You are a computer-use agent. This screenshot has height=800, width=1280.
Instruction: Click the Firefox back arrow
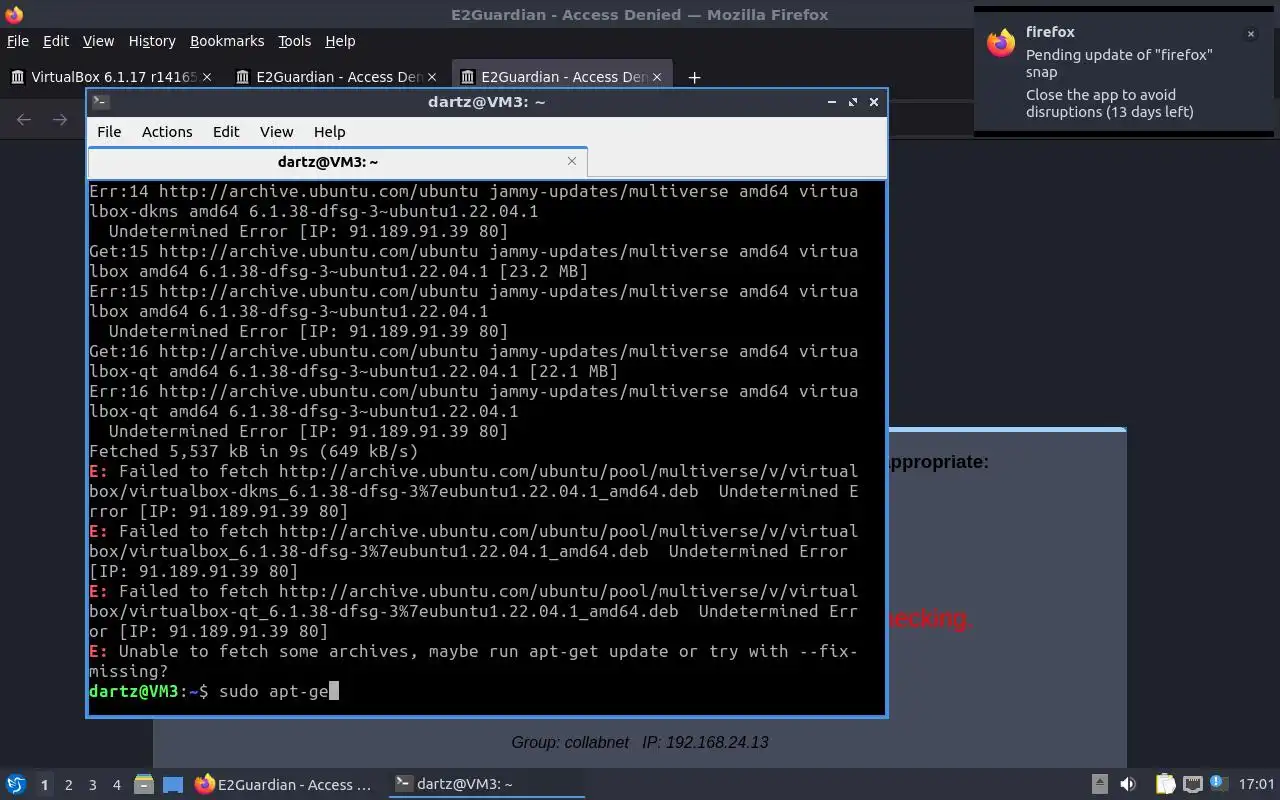24,120
